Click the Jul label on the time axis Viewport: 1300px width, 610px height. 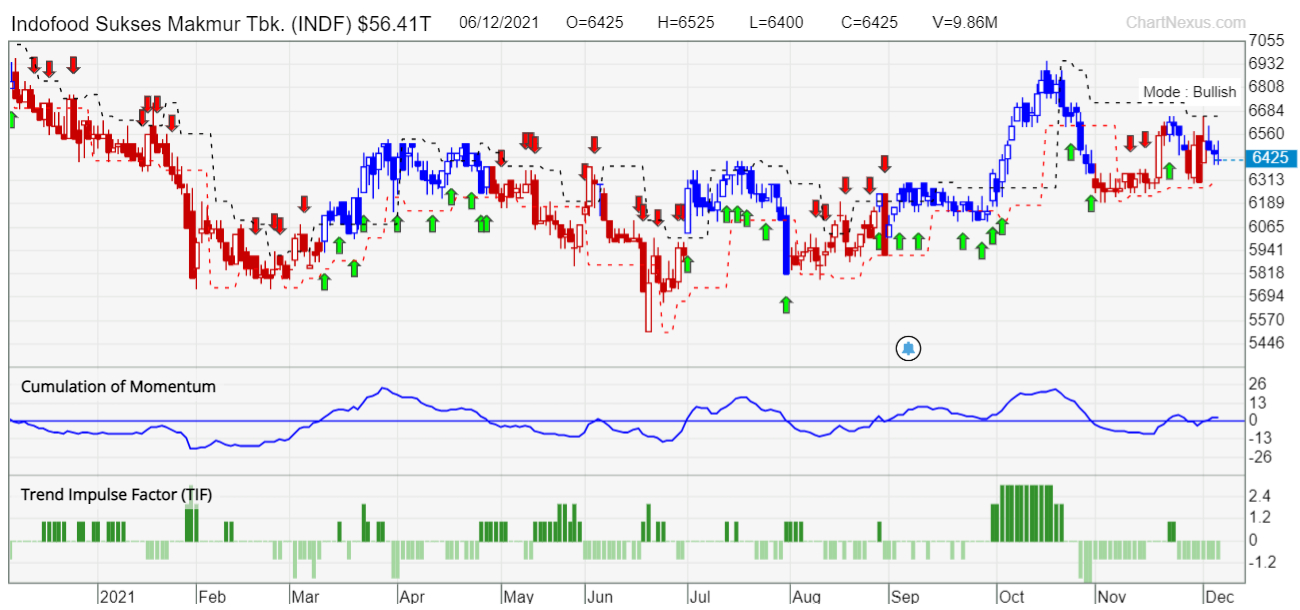(x=700, y=597)
